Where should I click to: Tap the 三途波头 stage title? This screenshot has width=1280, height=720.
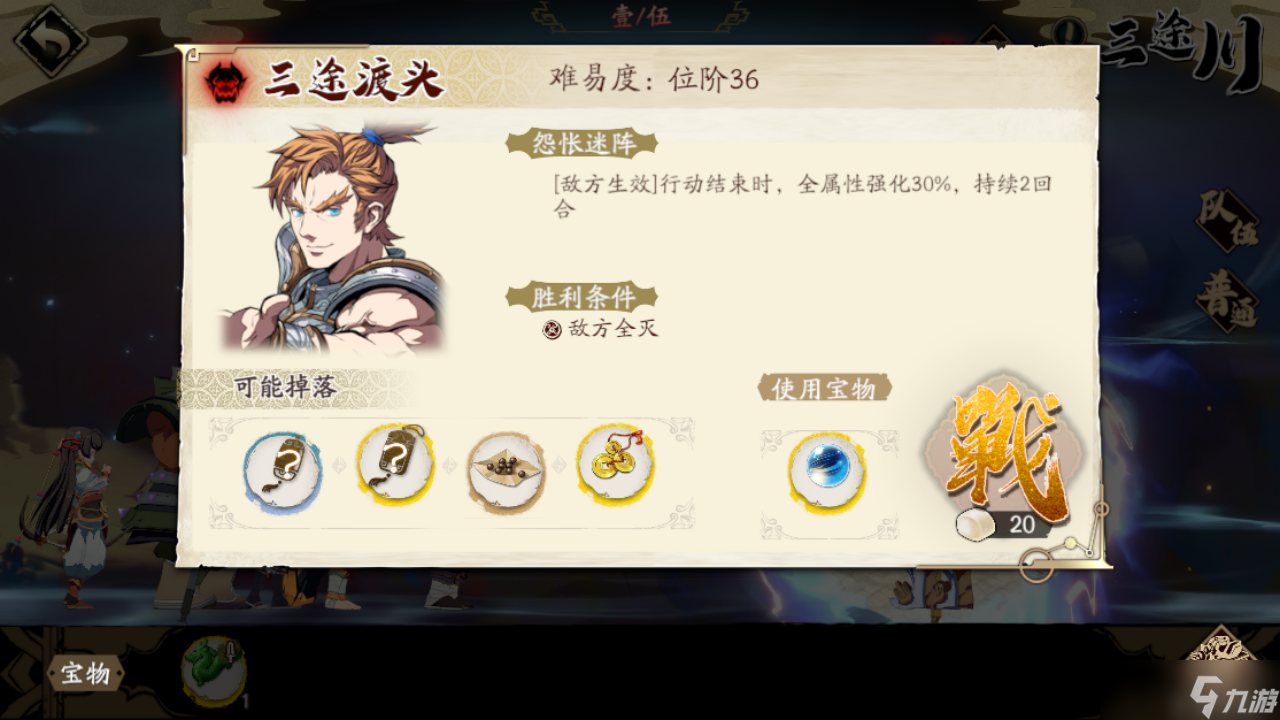click(x=353, y=81)
